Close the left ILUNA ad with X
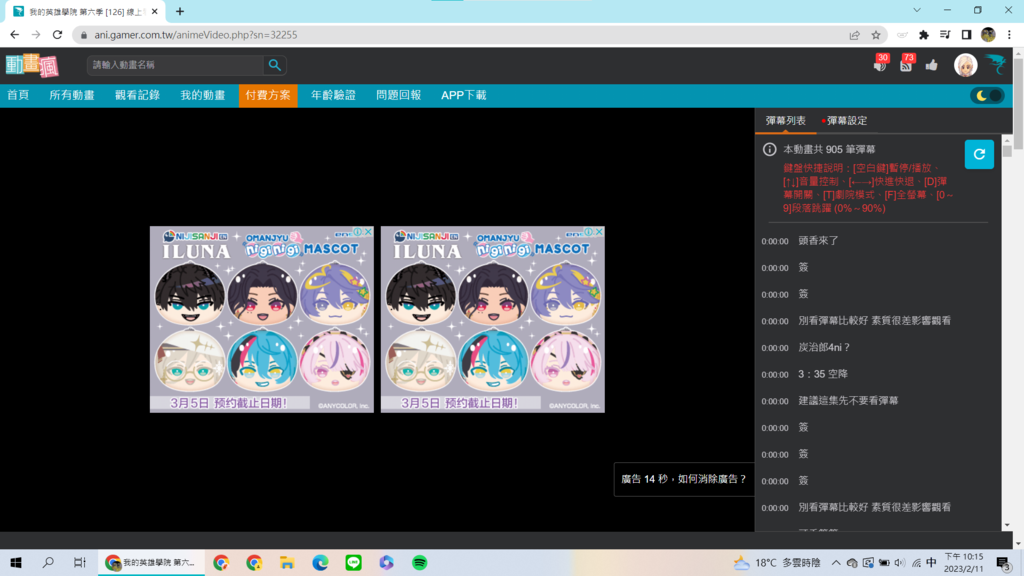 (368, 232)
